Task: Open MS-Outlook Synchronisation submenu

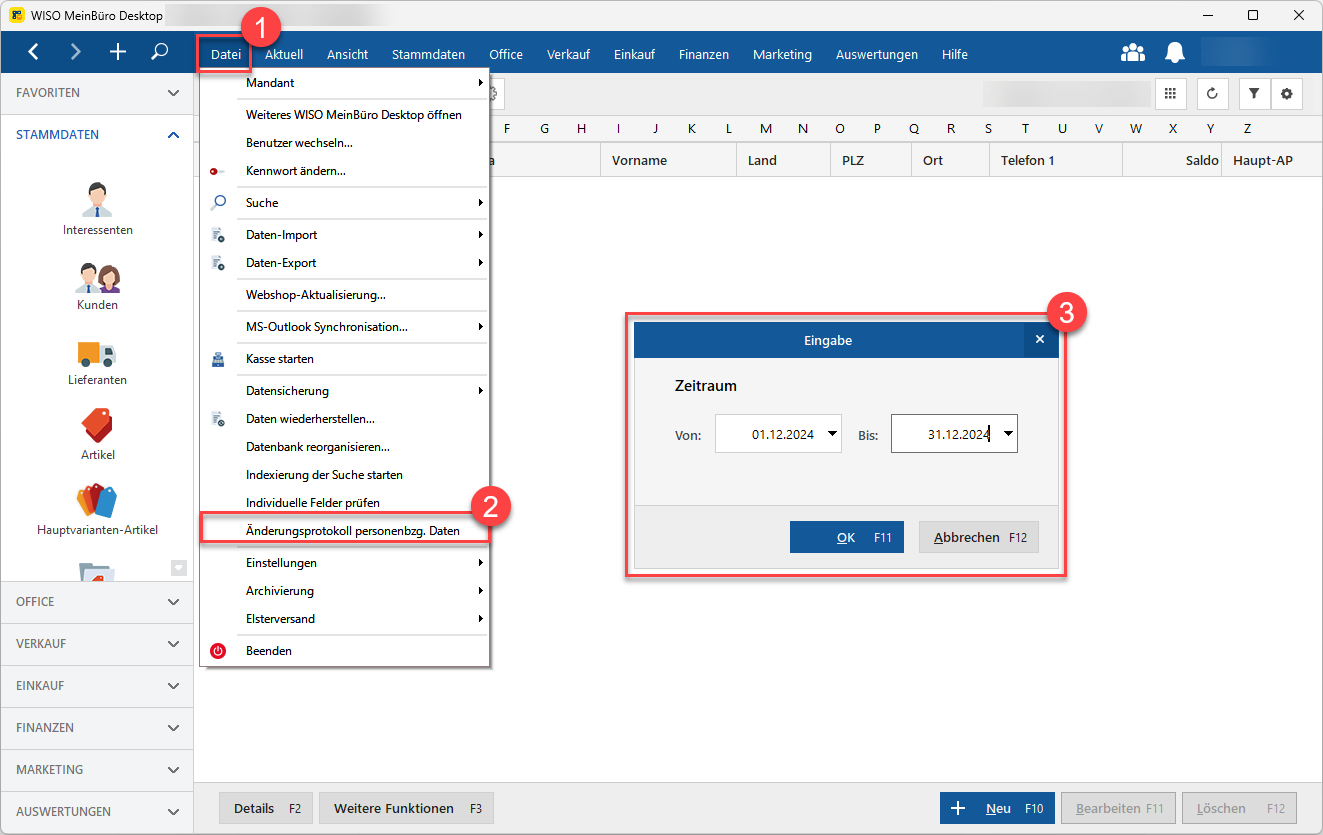Action: pos(345,327)
